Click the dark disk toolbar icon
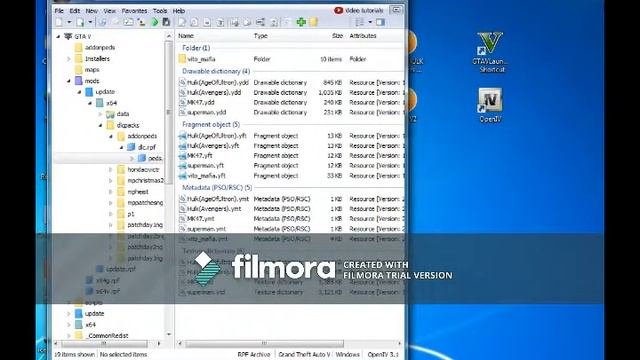The height and width of the screenshot is (360, 640). pyautogui.click(x=166, y=22)
